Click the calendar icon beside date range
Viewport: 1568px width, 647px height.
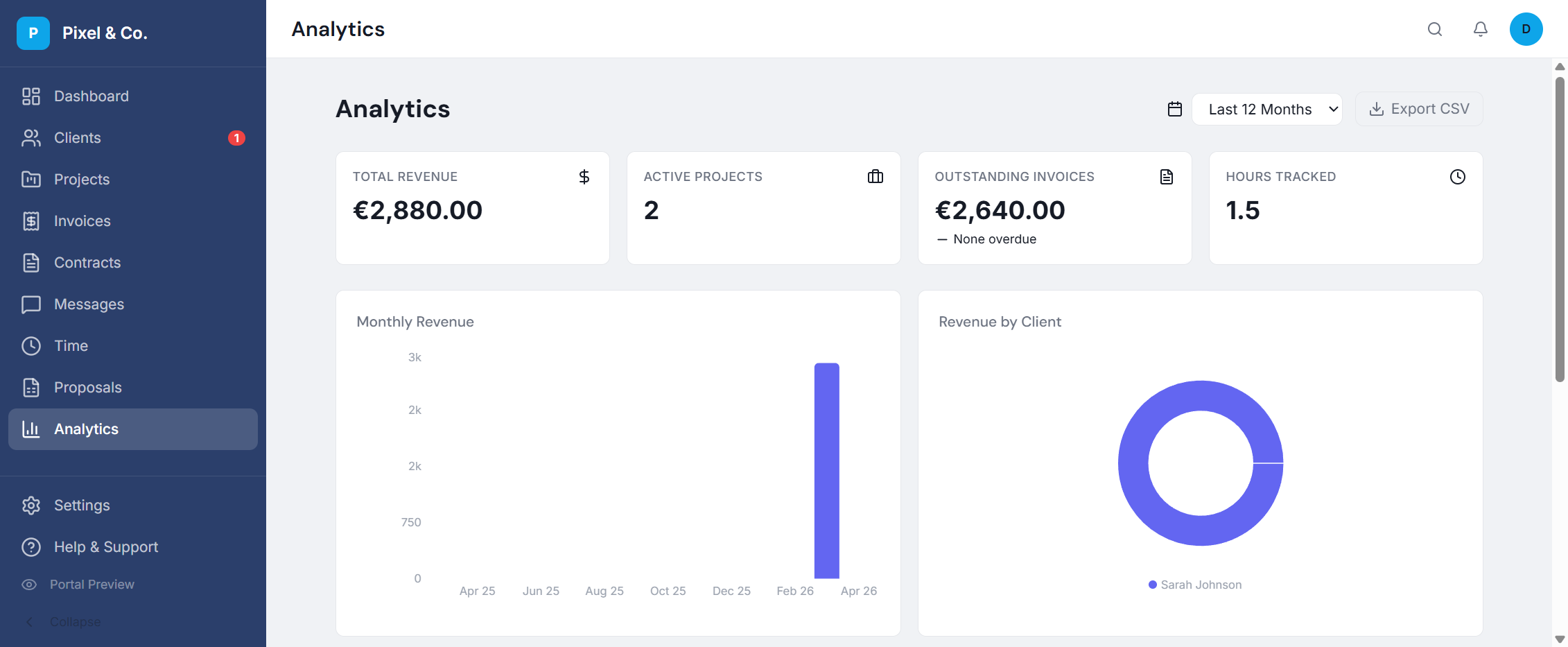(1174, 109)
